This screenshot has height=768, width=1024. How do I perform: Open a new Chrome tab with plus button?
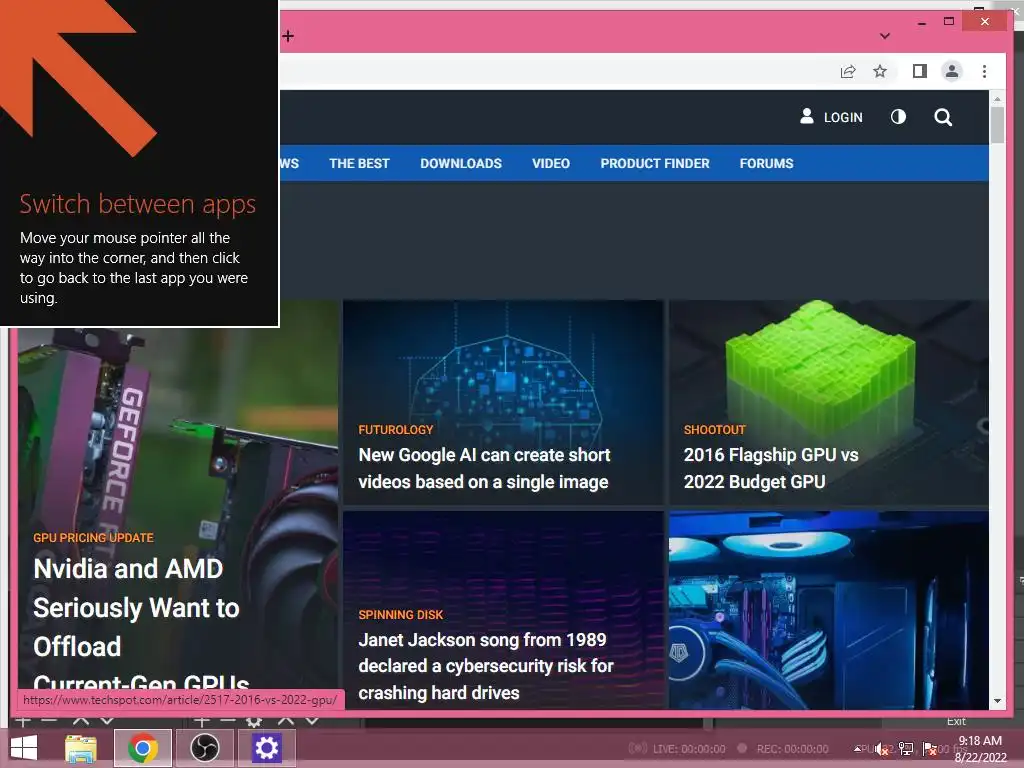(x=288, y=36)
